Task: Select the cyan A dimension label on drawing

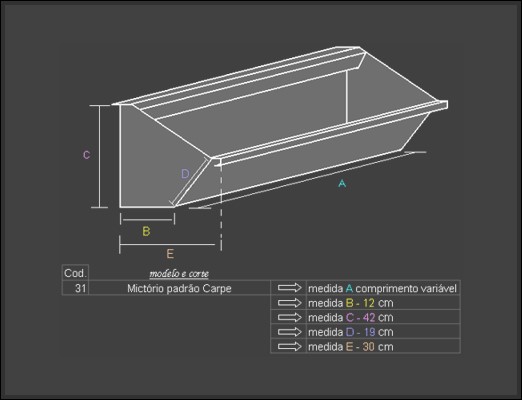Action: pyautogui.click(x=342, y=183)
